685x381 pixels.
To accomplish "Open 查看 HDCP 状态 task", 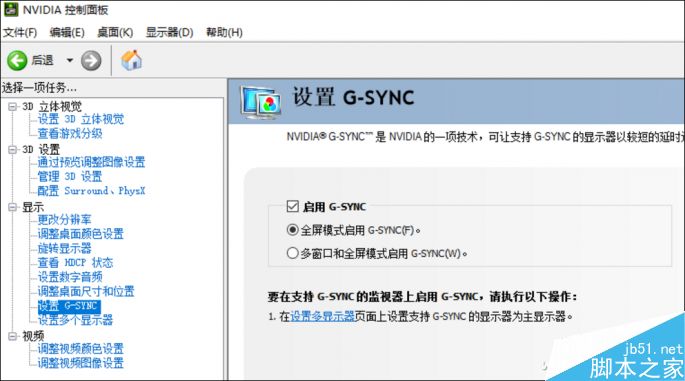I will point(75,263).
